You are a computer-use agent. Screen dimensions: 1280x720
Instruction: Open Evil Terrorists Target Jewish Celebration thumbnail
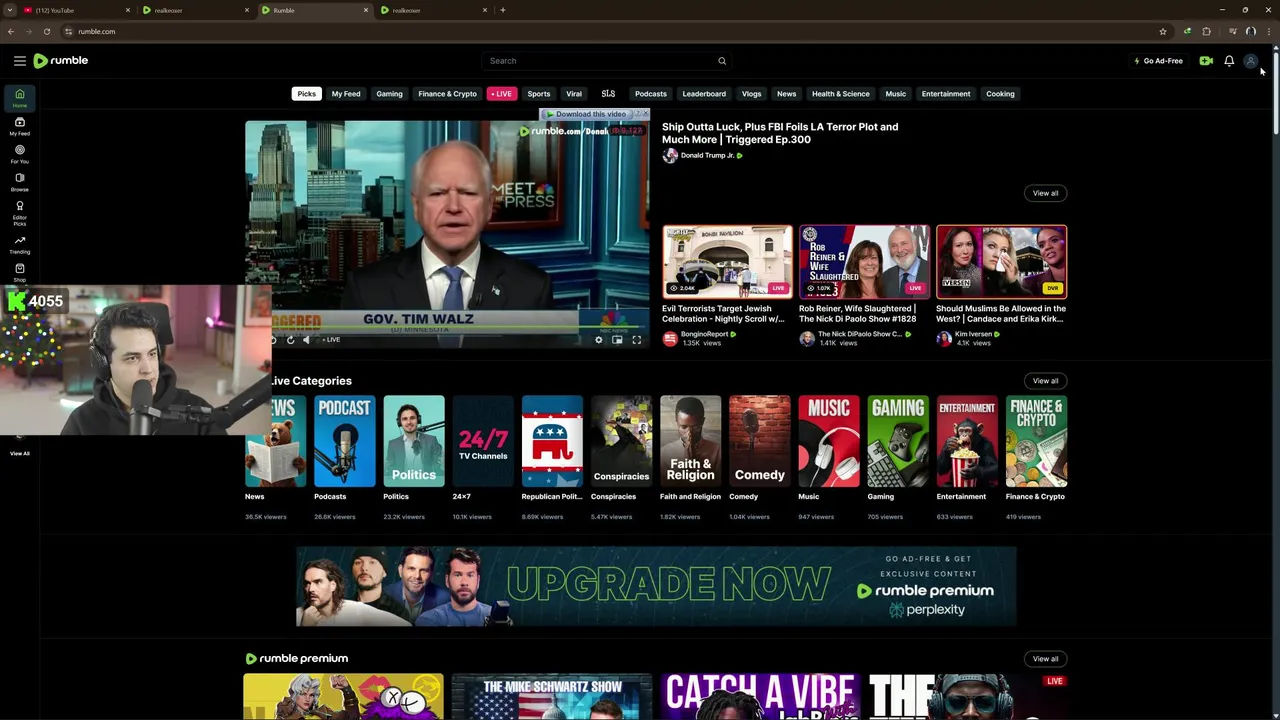coord(727,262)
